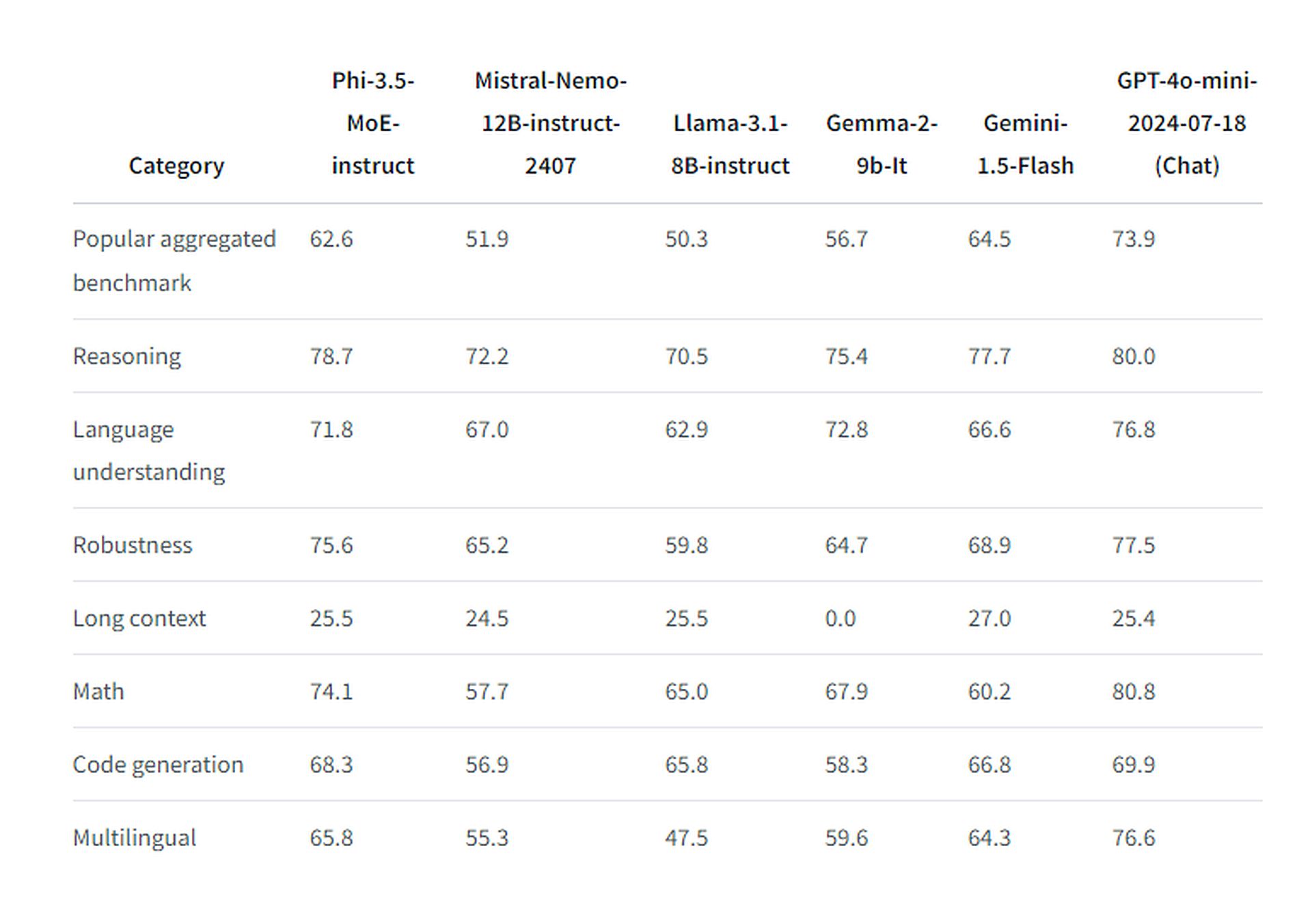
Task: Select the Reasoning row label
Action: 127,356
